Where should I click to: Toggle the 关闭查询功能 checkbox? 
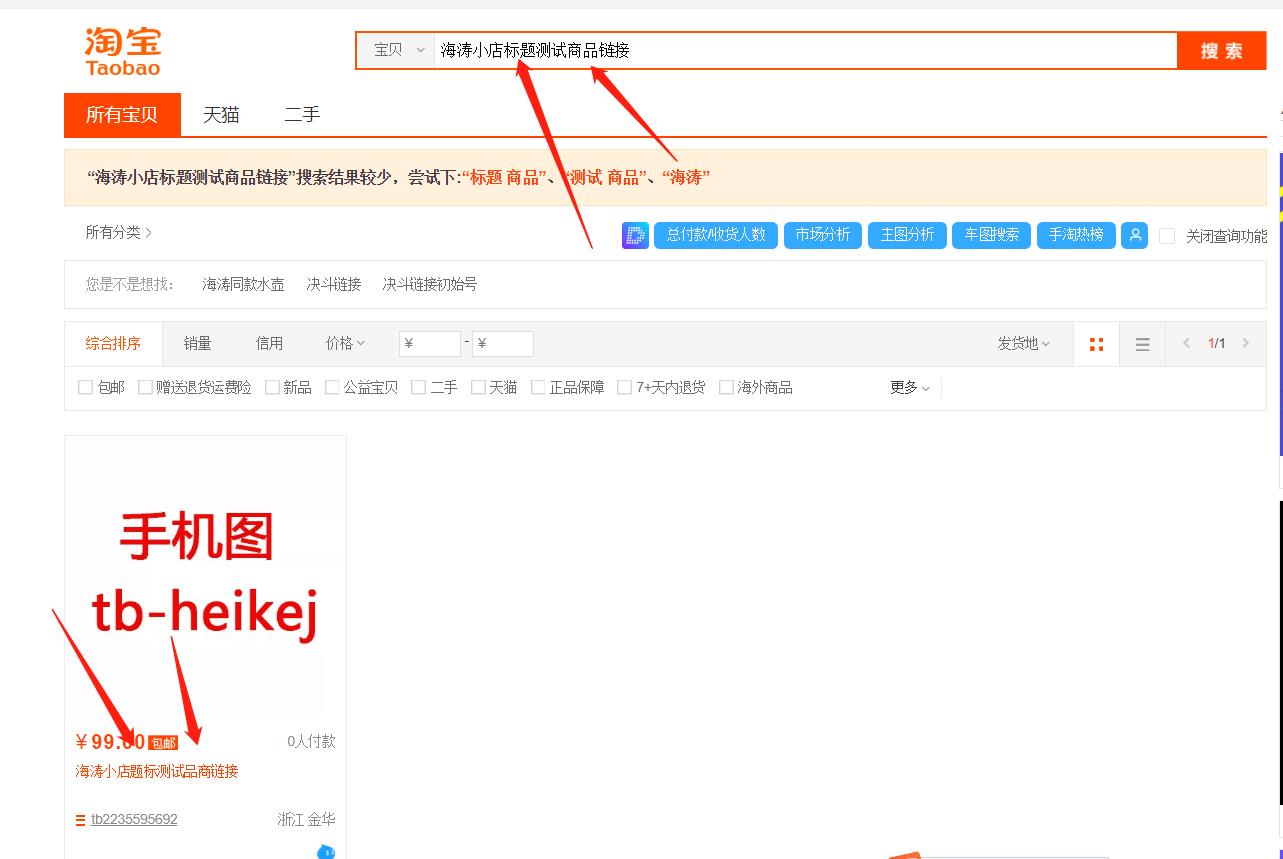[x=1166, y=235]
